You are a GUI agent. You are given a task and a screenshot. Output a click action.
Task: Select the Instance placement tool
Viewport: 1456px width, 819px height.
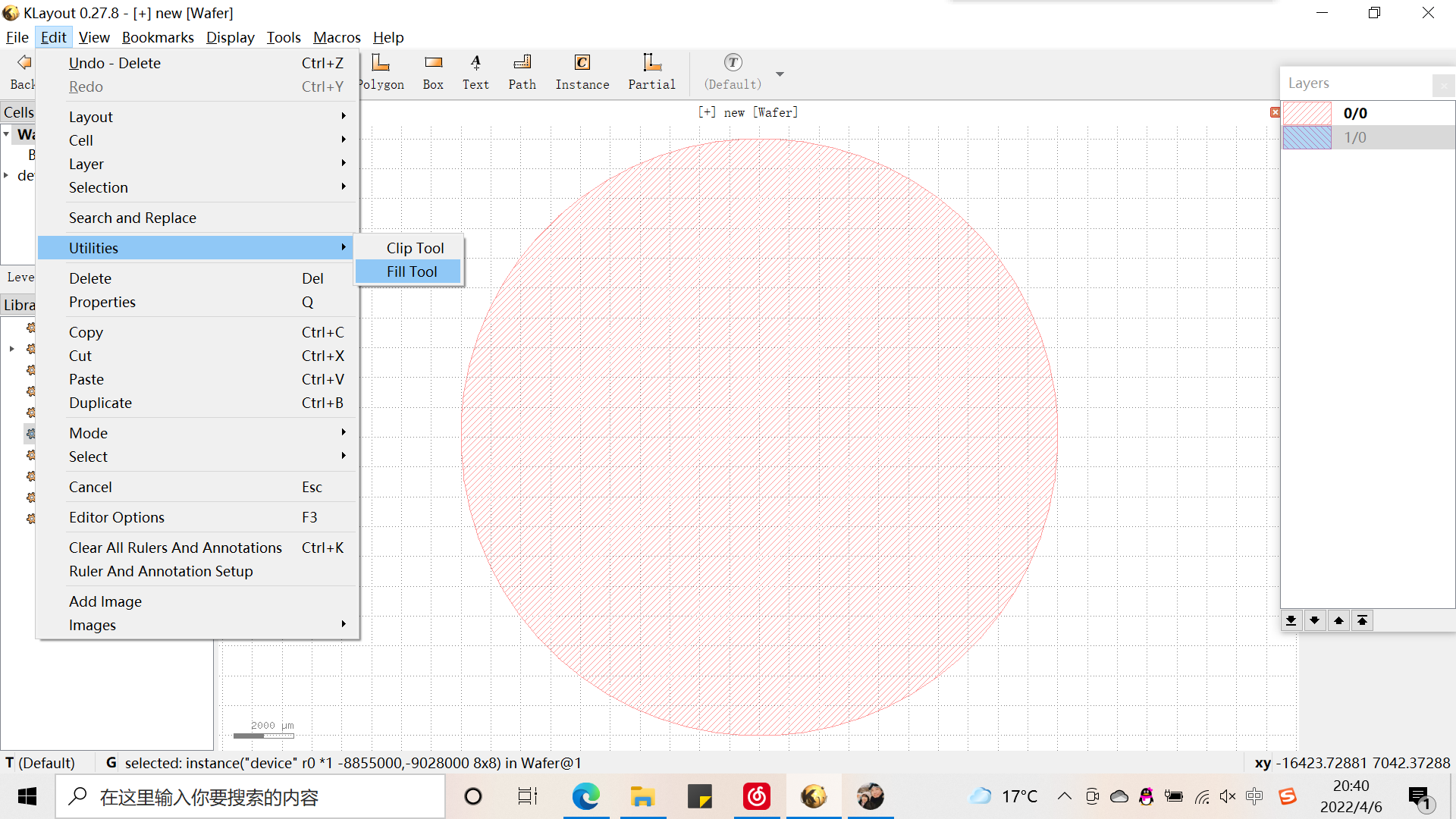click(x=582, y=72)
